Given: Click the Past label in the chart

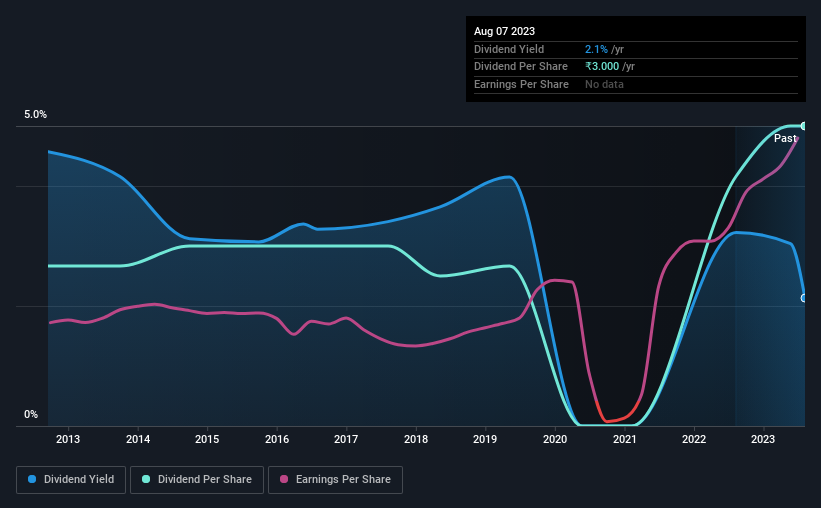Looking at the screenshot, I should pos(785,138).
